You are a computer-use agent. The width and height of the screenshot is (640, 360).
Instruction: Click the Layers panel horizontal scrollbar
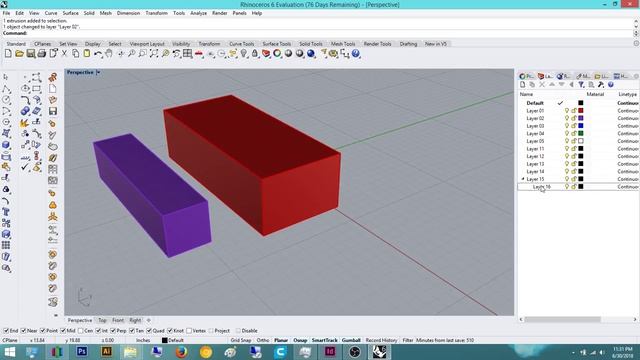click(562, 319)
